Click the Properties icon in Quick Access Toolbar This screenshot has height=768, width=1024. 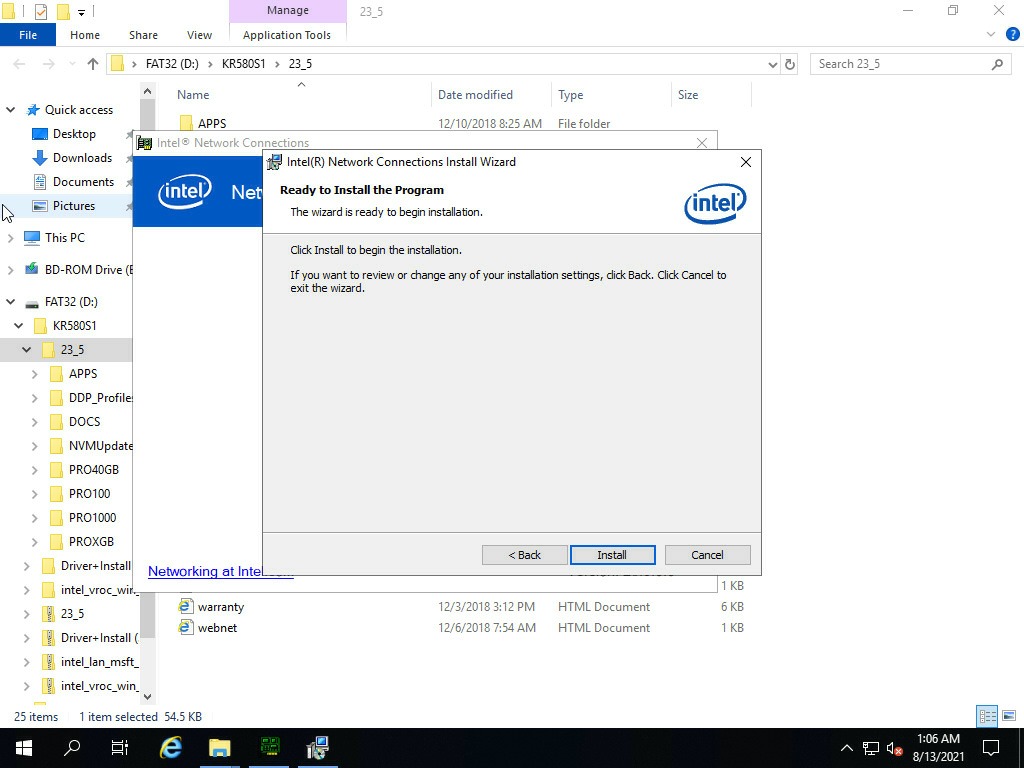[40, 11]
